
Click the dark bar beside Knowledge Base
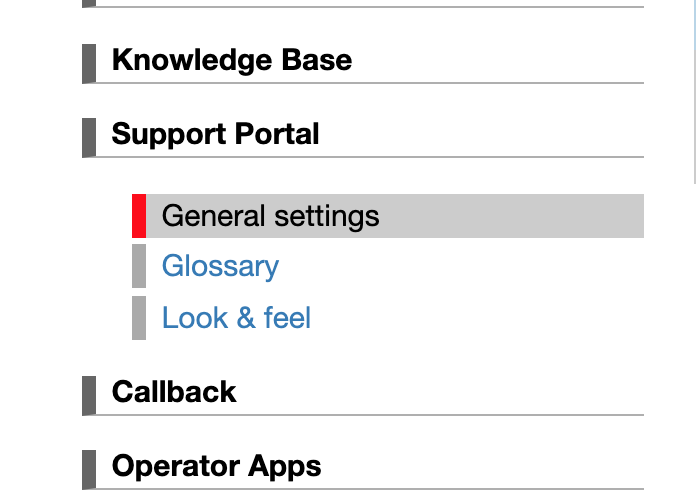89,62
